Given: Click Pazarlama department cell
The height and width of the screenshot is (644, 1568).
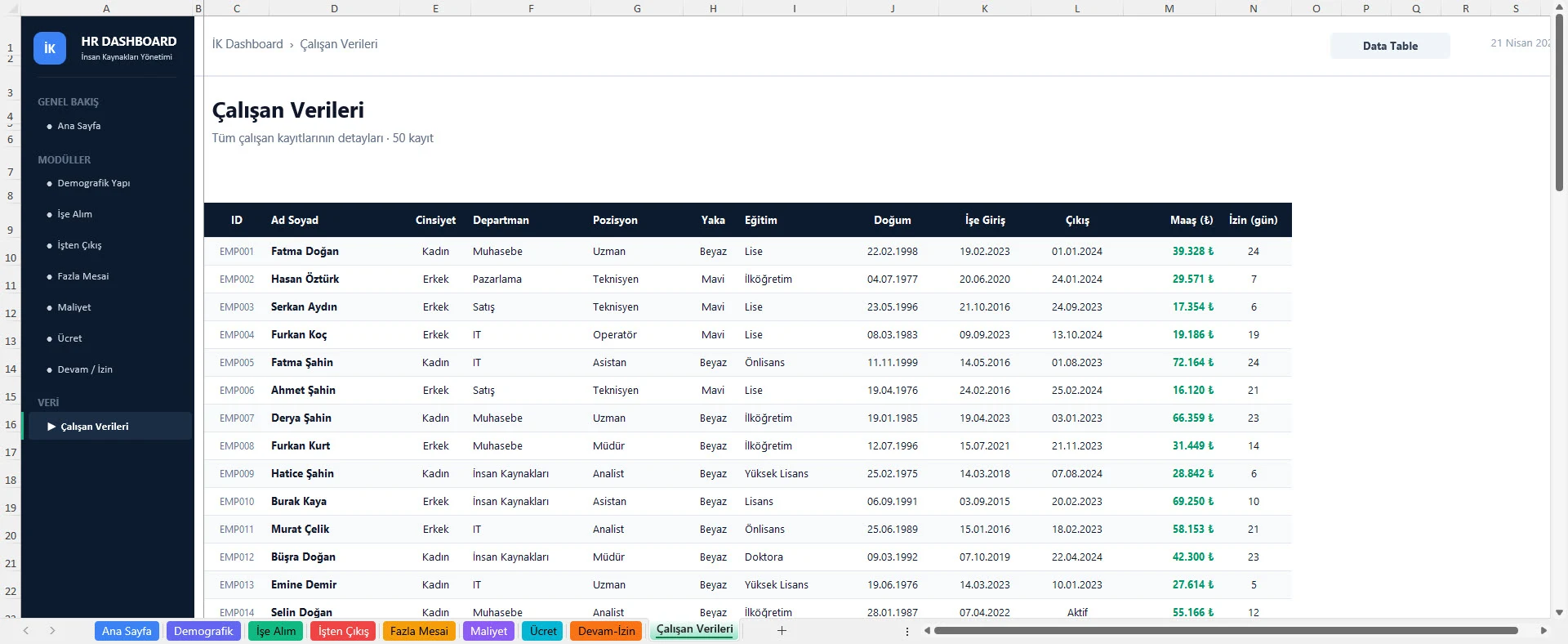Looking at the screenshot, I should [497, 279].
